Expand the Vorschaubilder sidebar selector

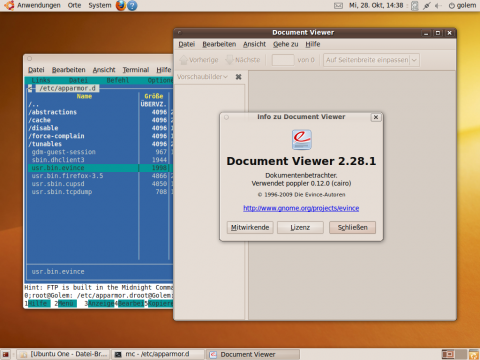click(x=202, y=77)
